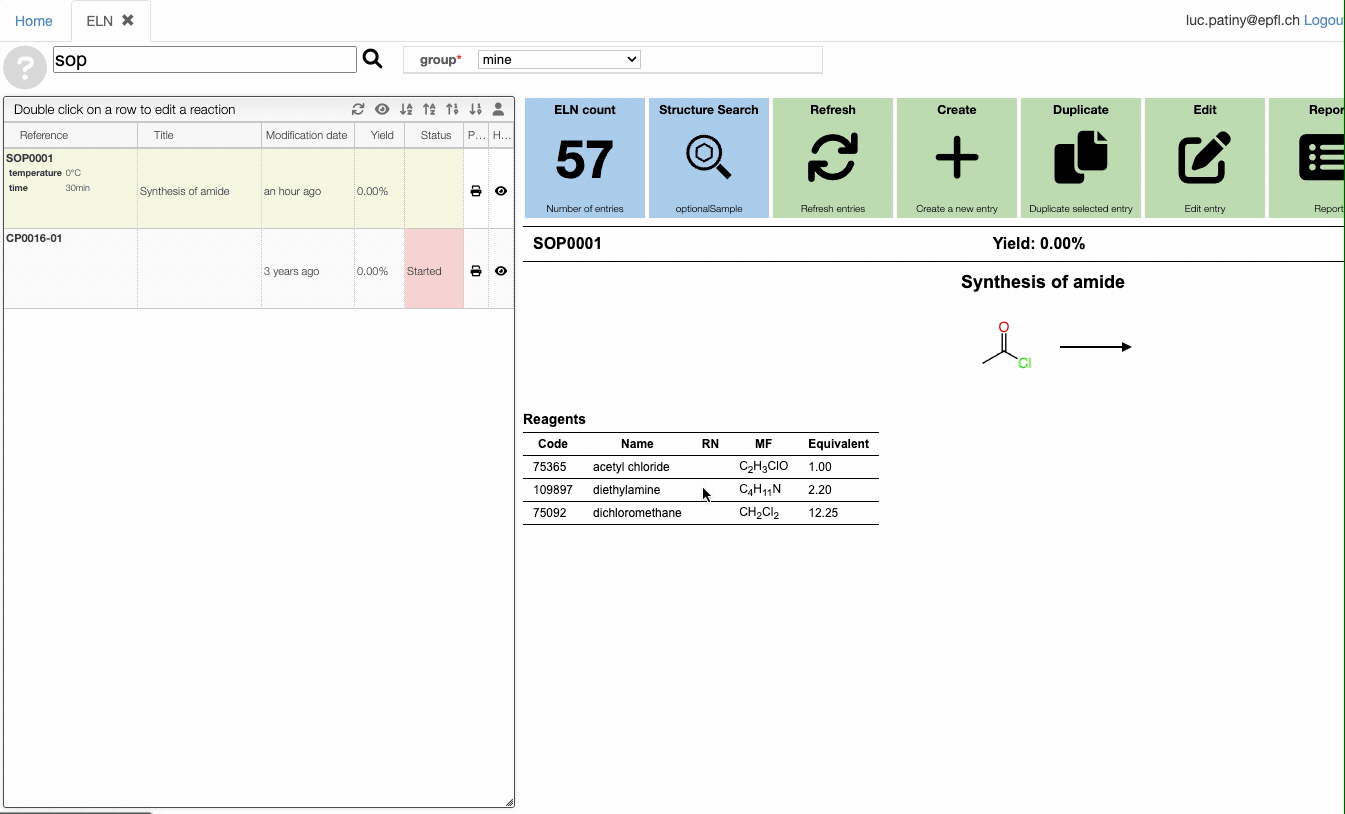Sort by the Yield column header
The image size is (1345, 814).
pyautogui.click(x=382, y=135)
